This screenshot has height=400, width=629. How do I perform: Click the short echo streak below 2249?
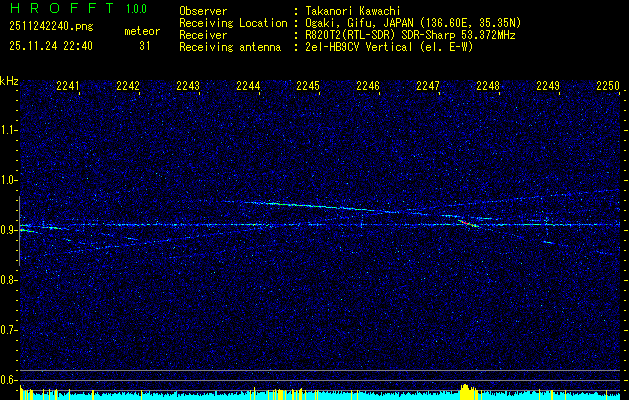(x=548, y=242)
